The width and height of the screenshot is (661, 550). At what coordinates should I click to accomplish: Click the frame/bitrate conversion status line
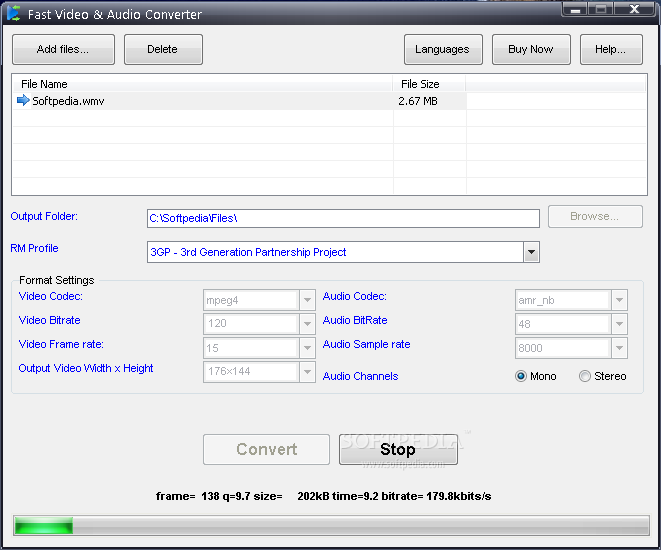point(323,496)
